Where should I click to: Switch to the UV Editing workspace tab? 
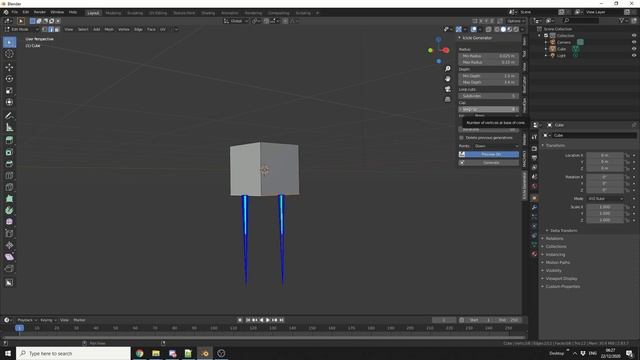(158, 13)
